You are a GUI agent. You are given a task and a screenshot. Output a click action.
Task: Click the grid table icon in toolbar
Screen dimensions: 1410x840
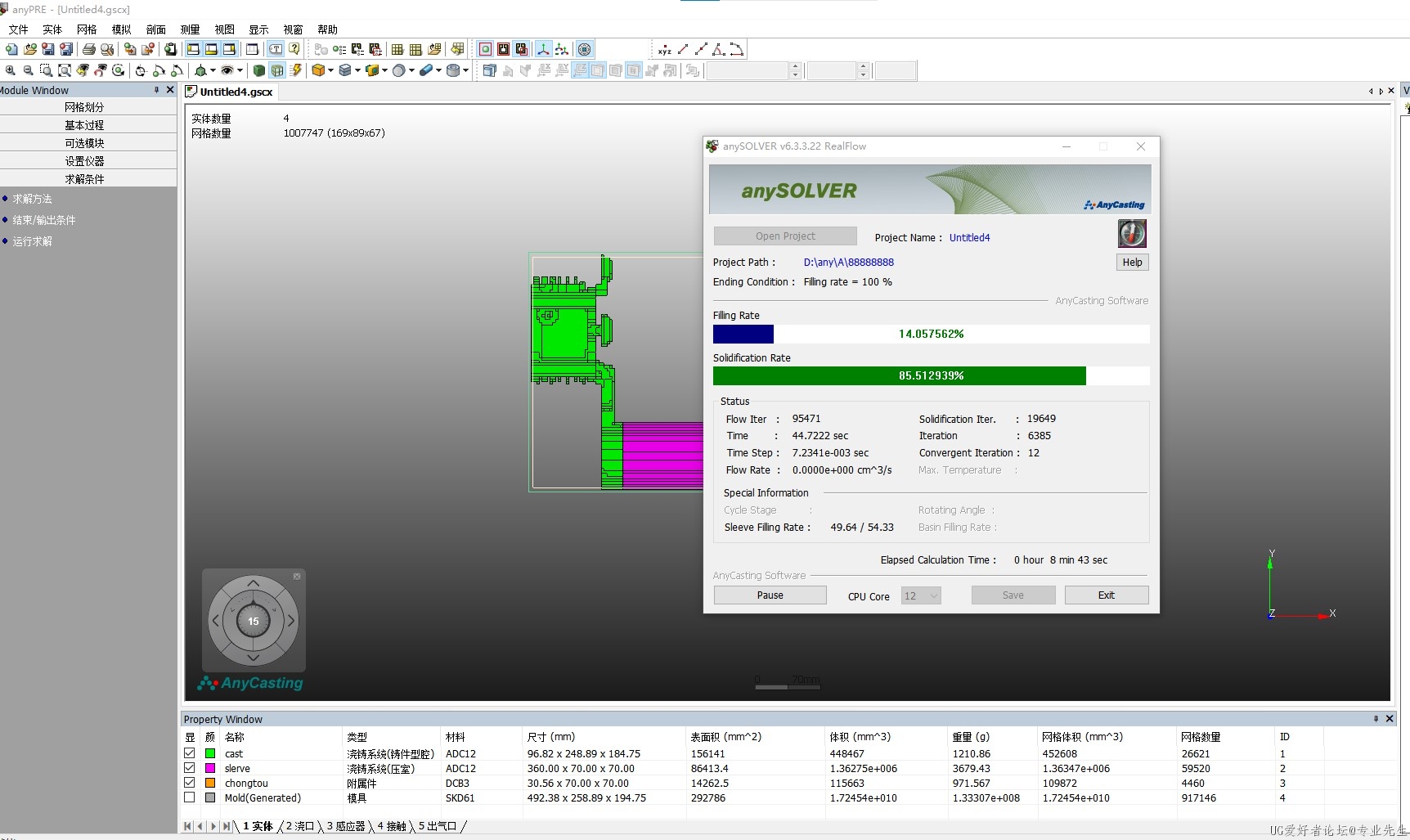(397, 49)
